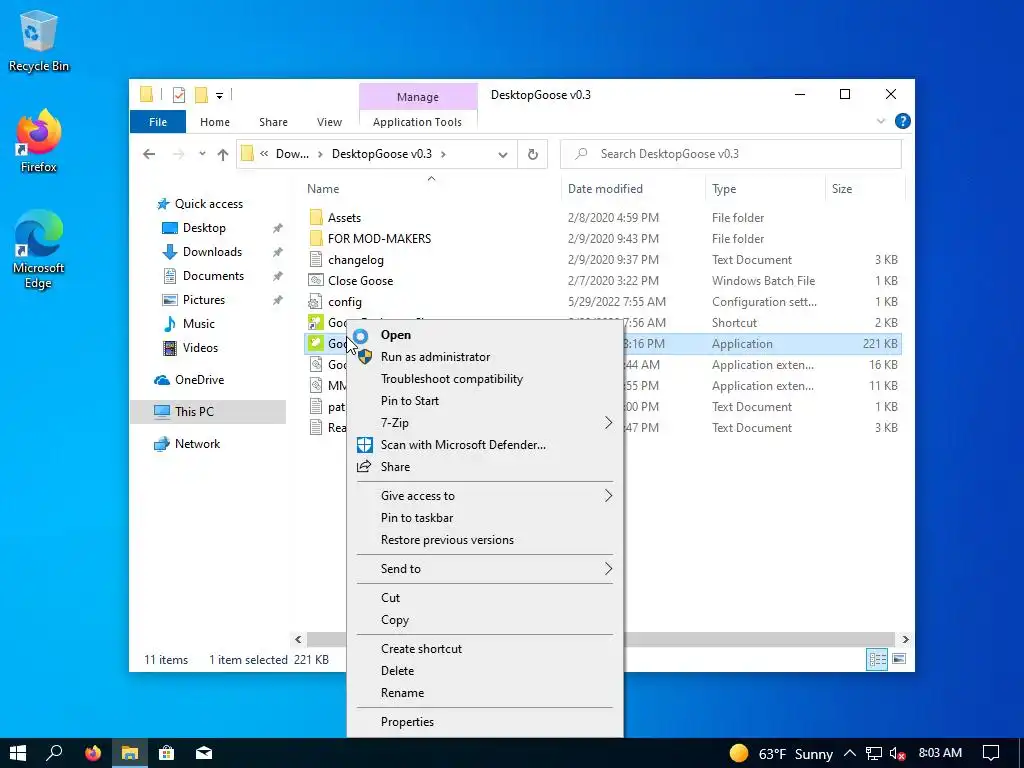
Task: Open address bar history dropdown
Action: (503, 155)
